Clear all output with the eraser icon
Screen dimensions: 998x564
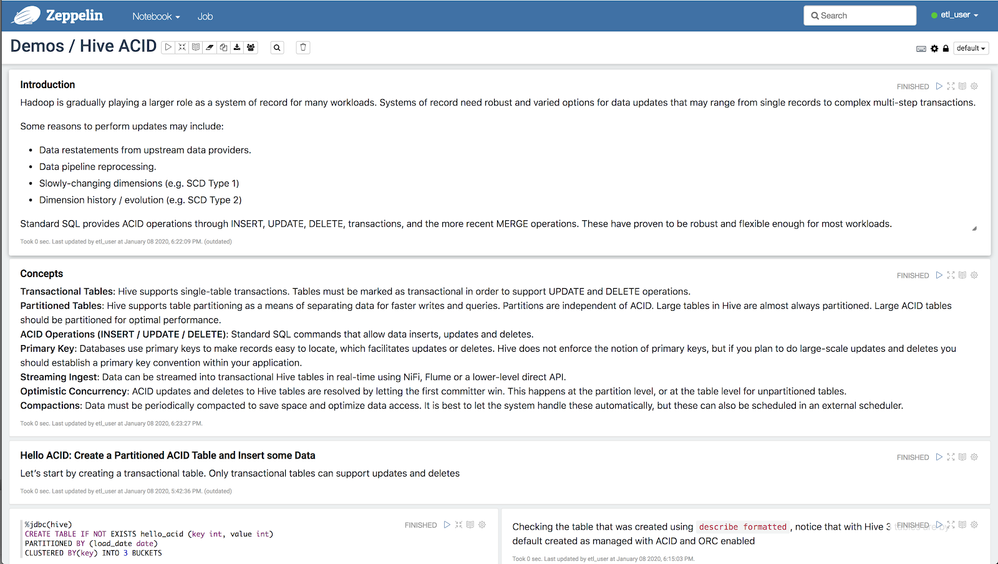coord(209,47)
